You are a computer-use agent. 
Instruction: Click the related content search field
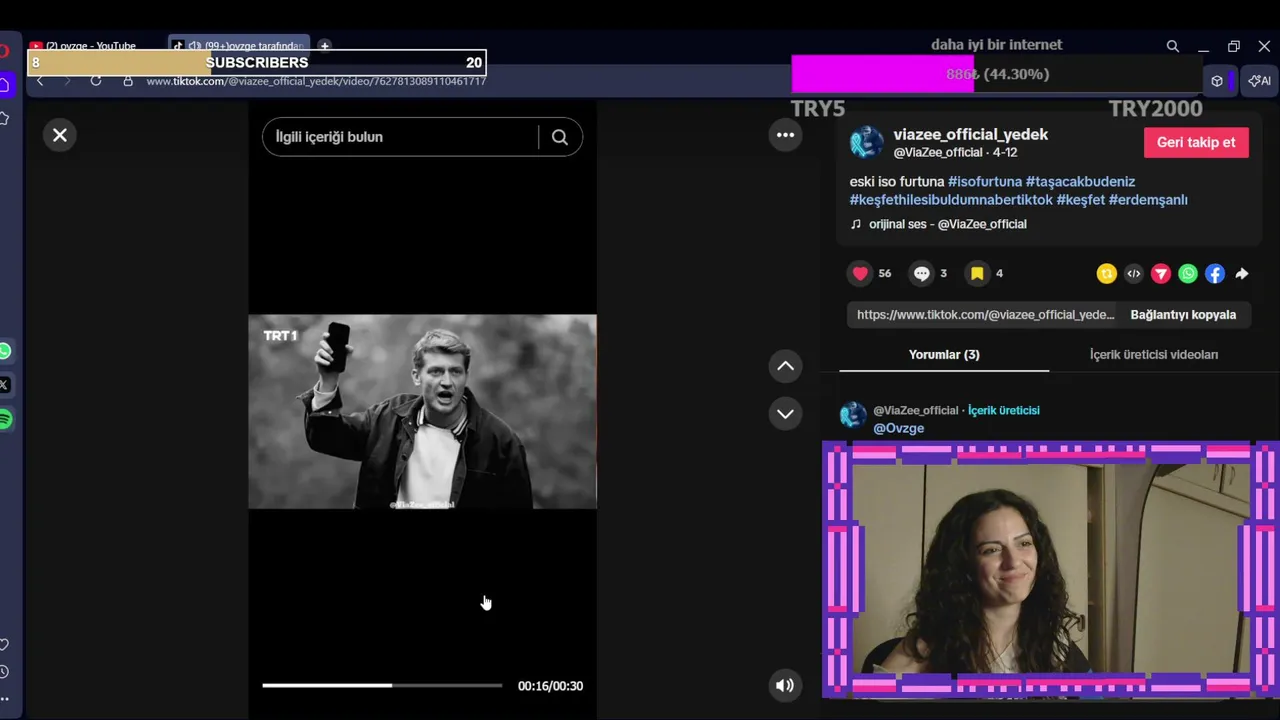click(x=400, y=137)
